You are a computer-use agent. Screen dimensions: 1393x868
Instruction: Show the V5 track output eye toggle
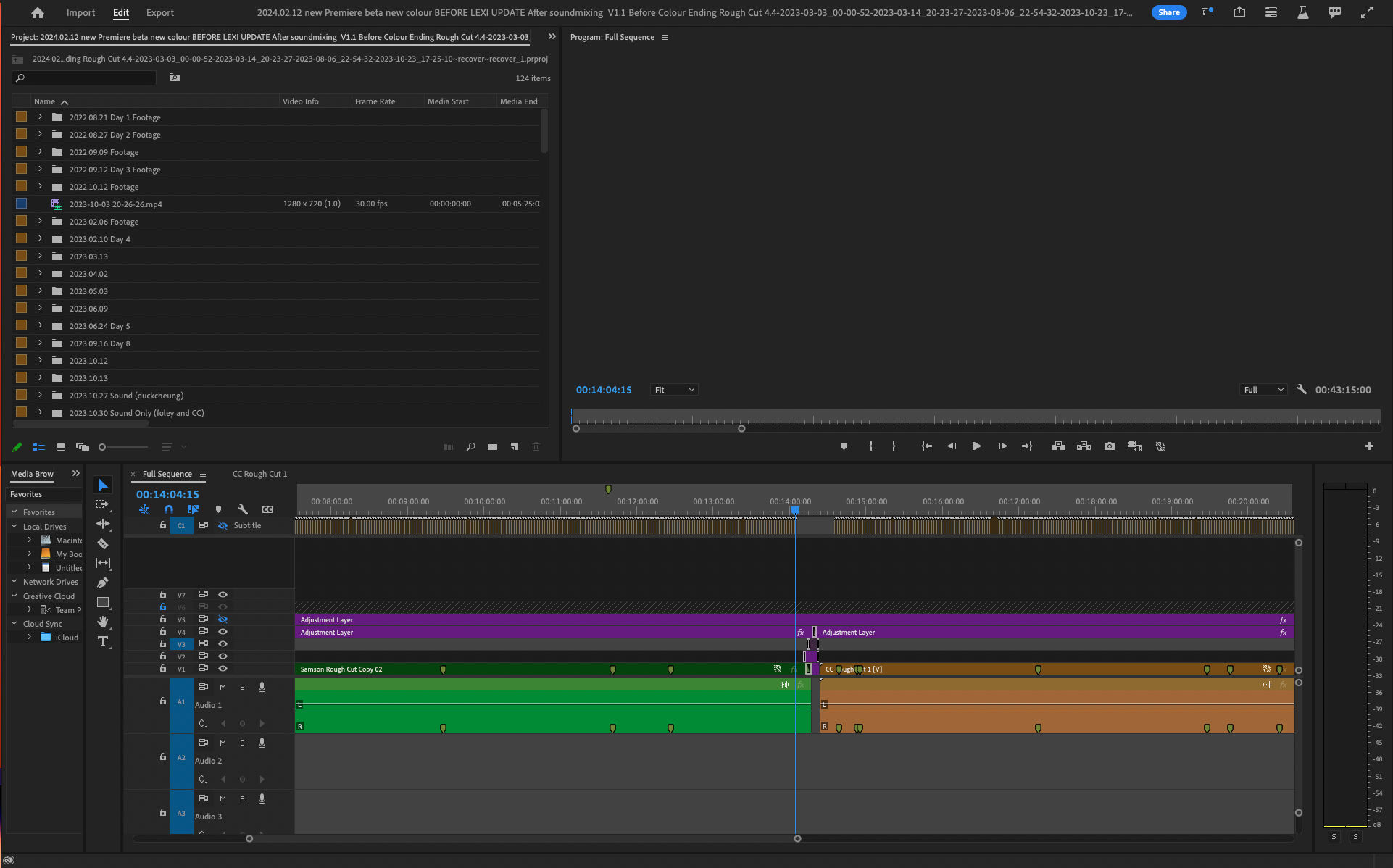[223, 619]
